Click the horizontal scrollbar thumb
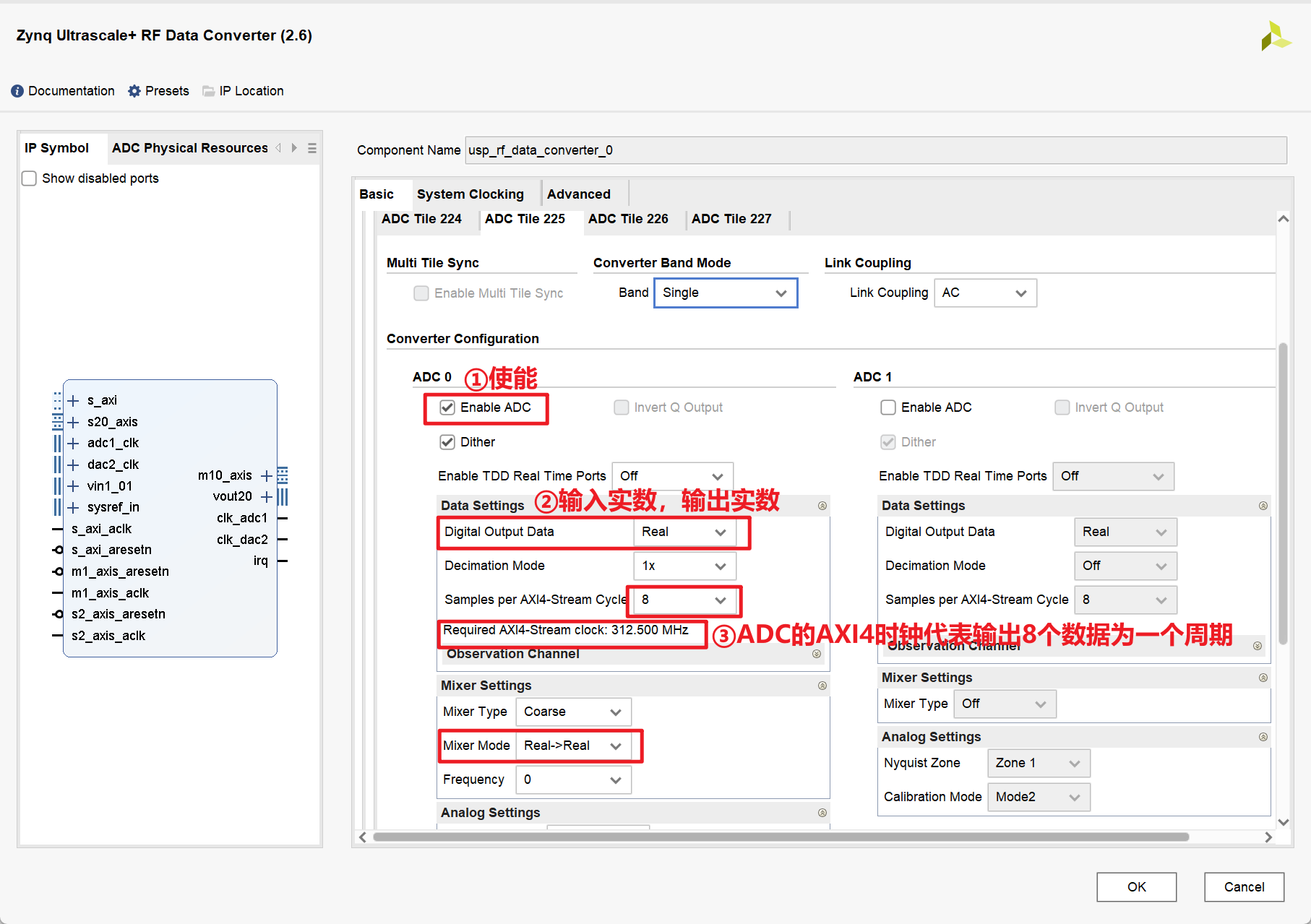 pos(781,837)
